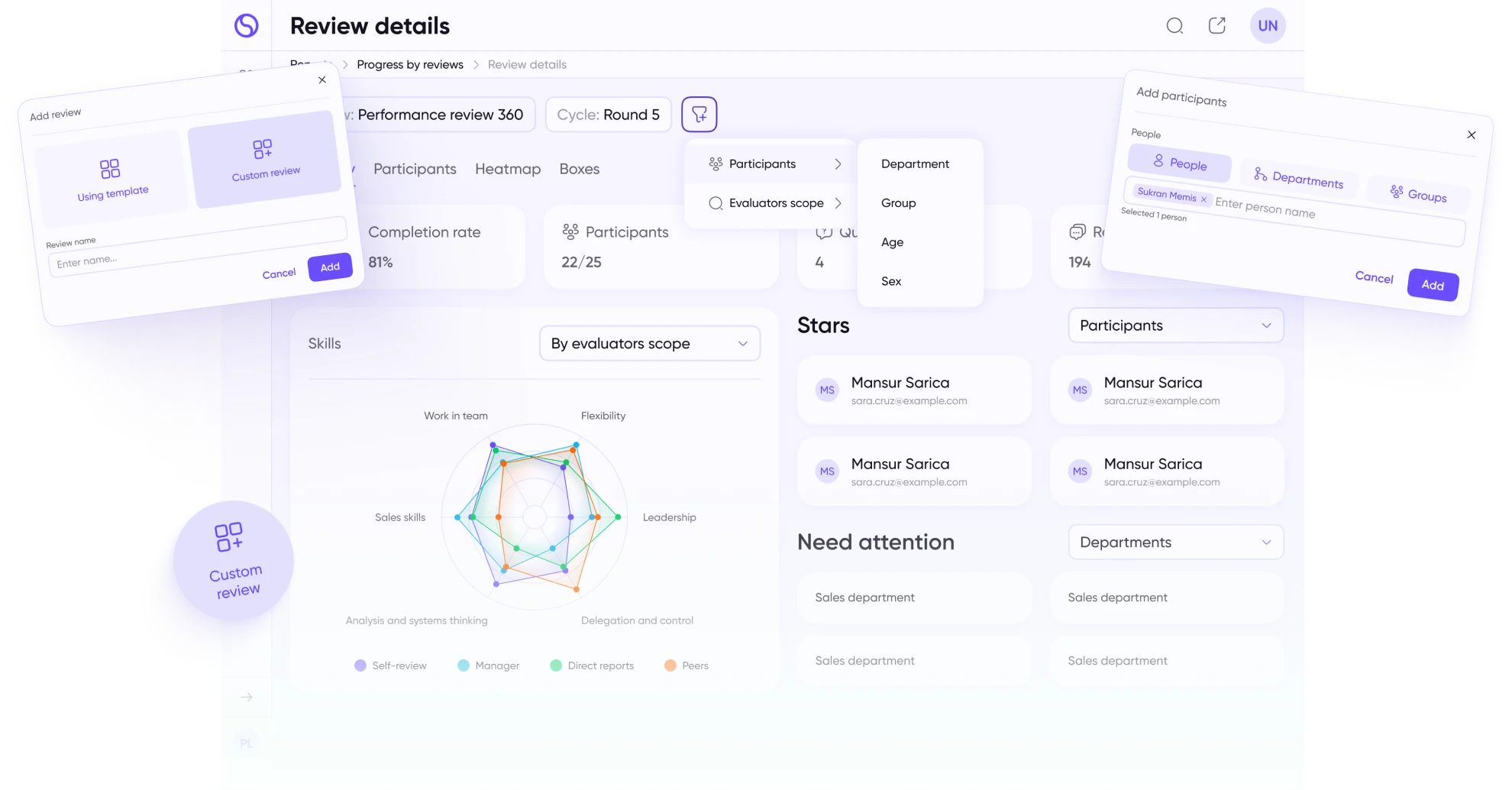Click the app logo in sidebar

[x=246, y=26]
